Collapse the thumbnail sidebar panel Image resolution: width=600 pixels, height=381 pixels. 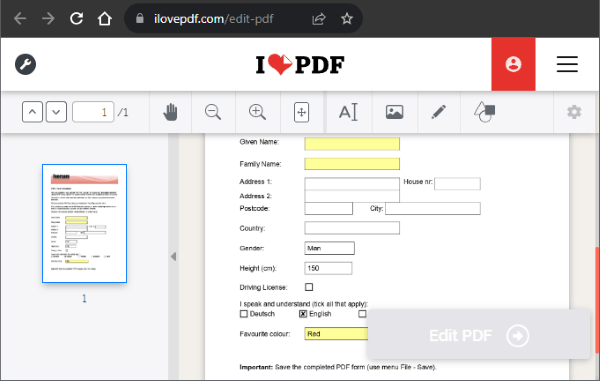(174, 256)
